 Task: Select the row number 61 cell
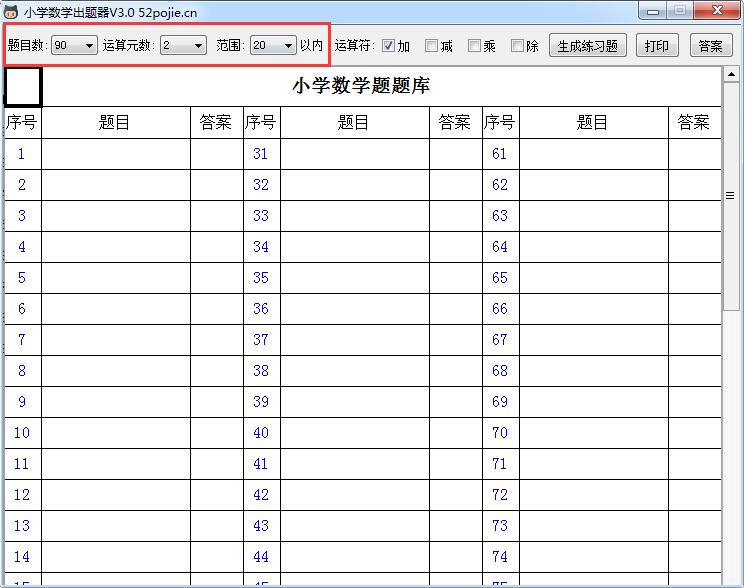500,154
